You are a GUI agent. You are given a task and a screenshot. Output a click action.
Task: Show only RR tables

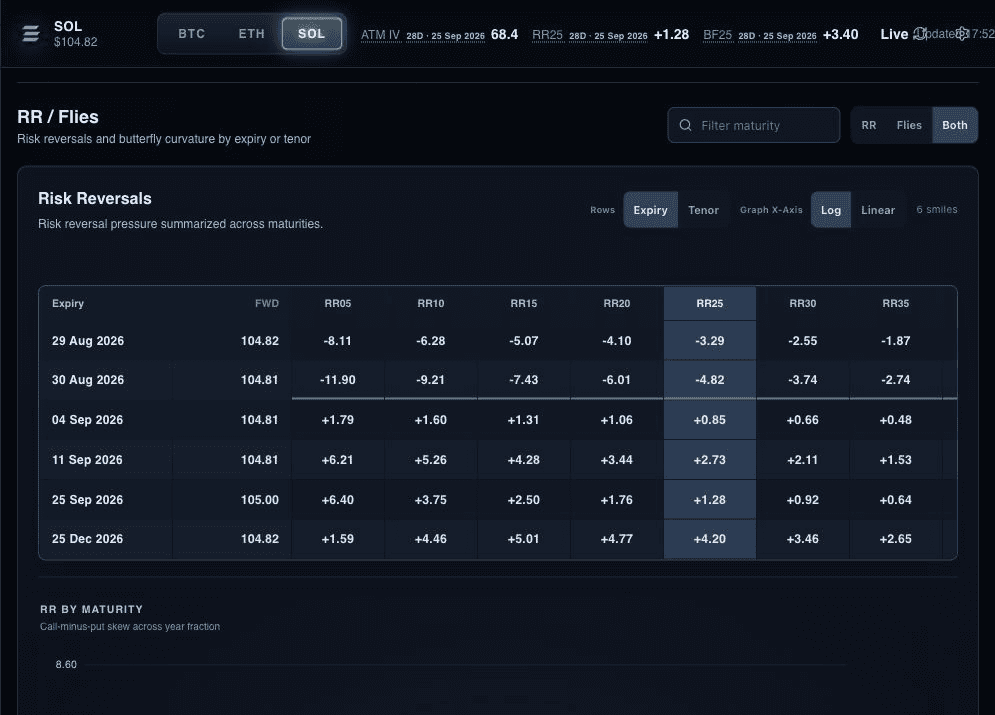click(869, 125)
